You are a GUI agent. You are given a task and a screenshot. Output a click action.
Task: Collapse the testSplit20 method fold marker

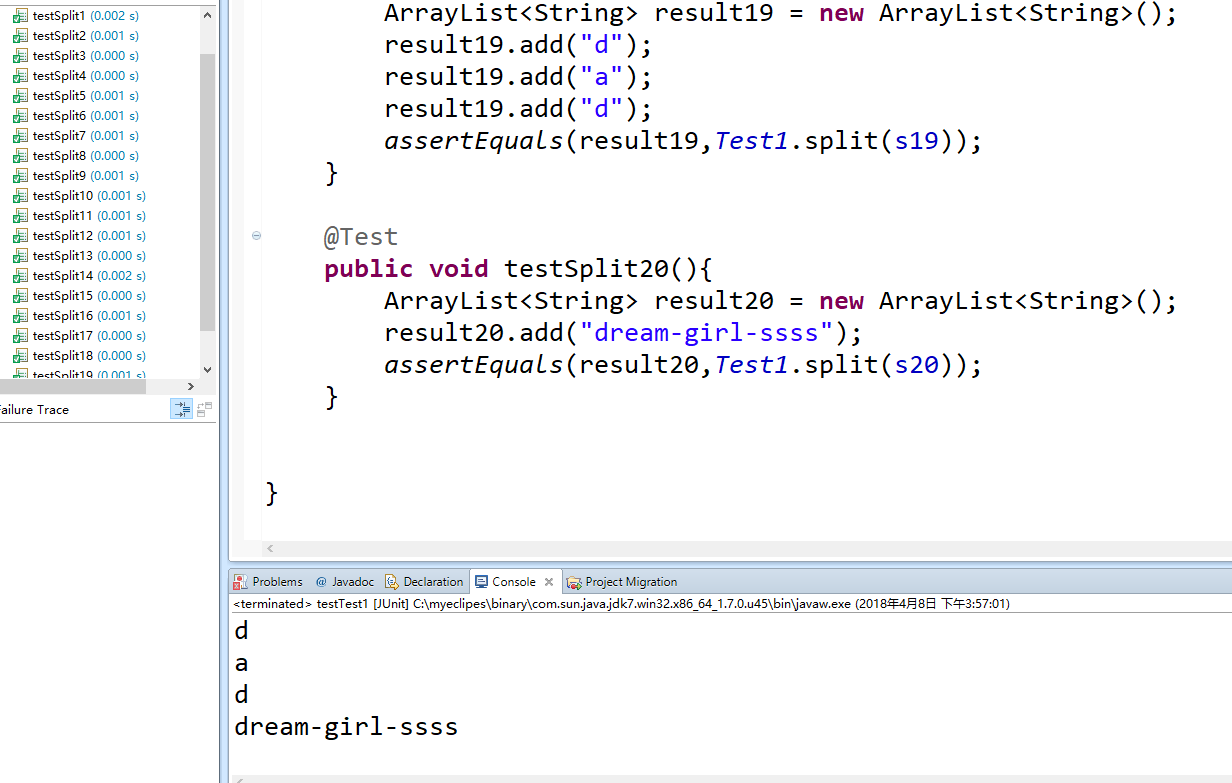pos(257,236)
